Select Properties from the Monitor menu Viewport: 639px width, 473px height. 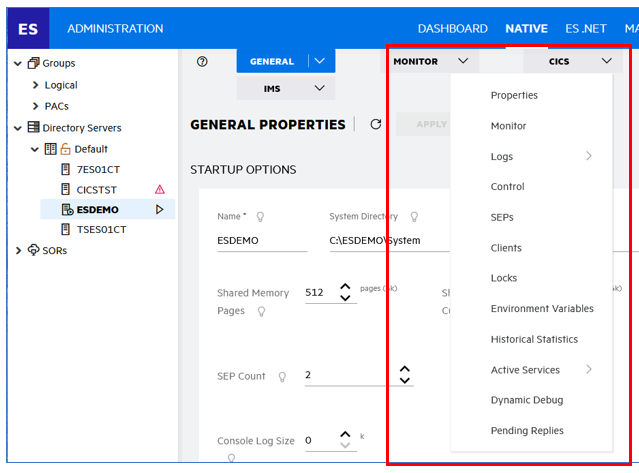point(514,95)
